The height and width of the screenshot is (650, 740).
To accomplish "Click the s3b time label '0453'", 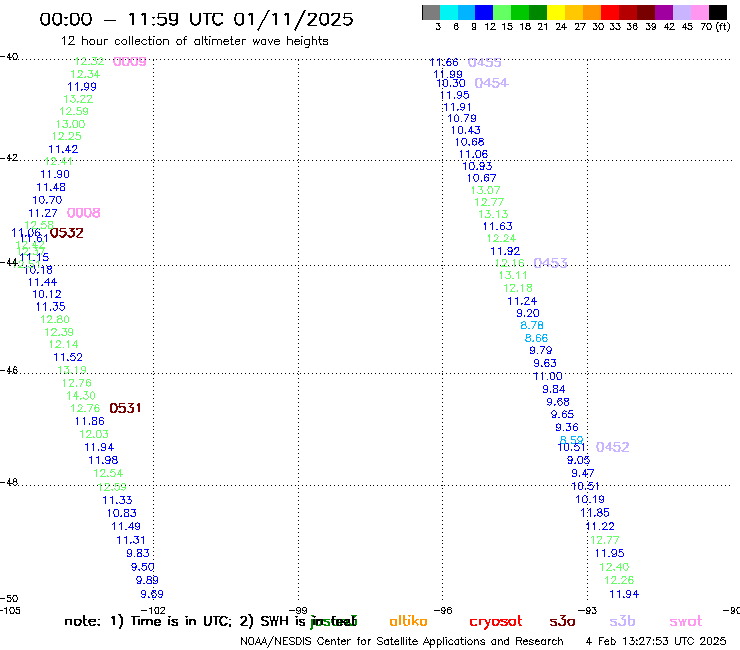I will click(550, 263).
